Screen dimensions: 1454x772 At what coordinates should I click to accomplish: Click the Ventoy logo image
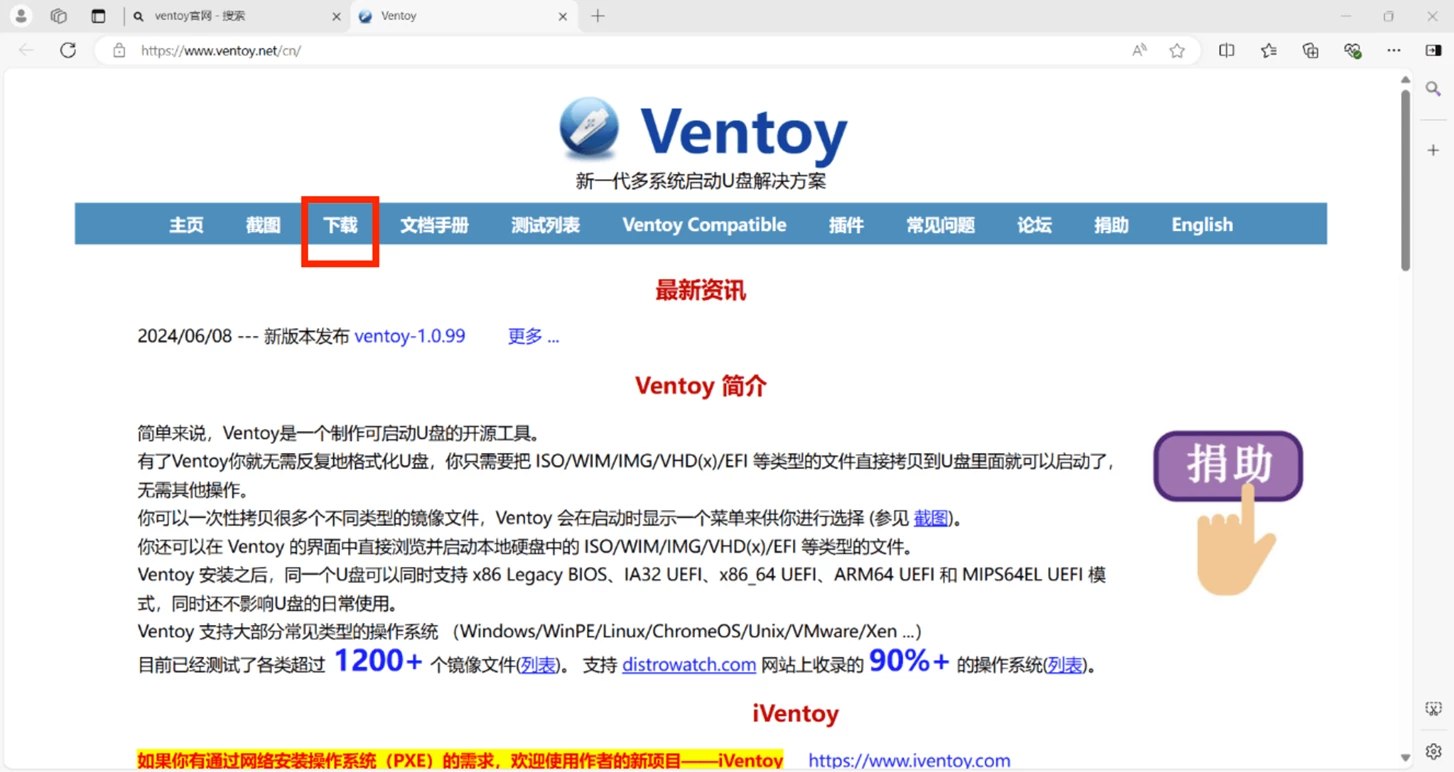point(589,127)
